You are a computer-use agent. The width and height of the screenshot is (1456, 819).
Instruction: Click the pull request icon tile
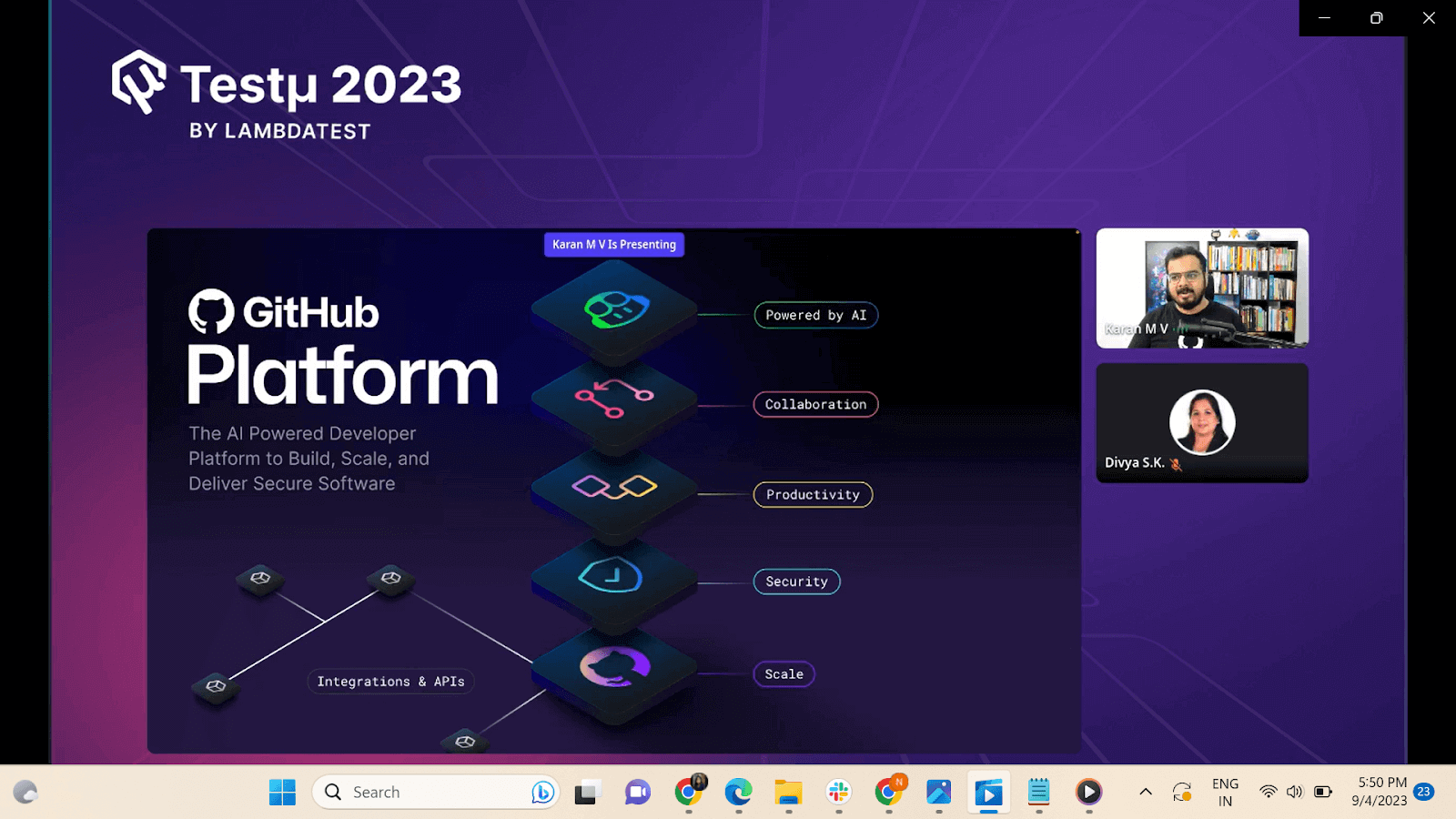tap(615, 400)
